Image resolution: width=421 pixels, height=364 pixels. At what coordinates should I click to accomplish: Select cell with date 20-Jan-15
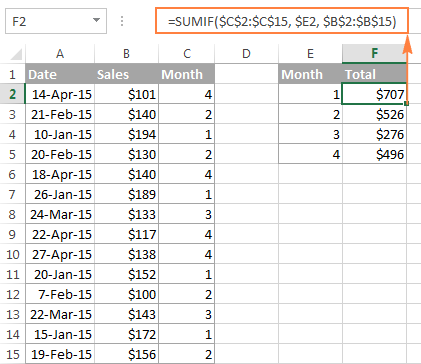coord(60,274)
